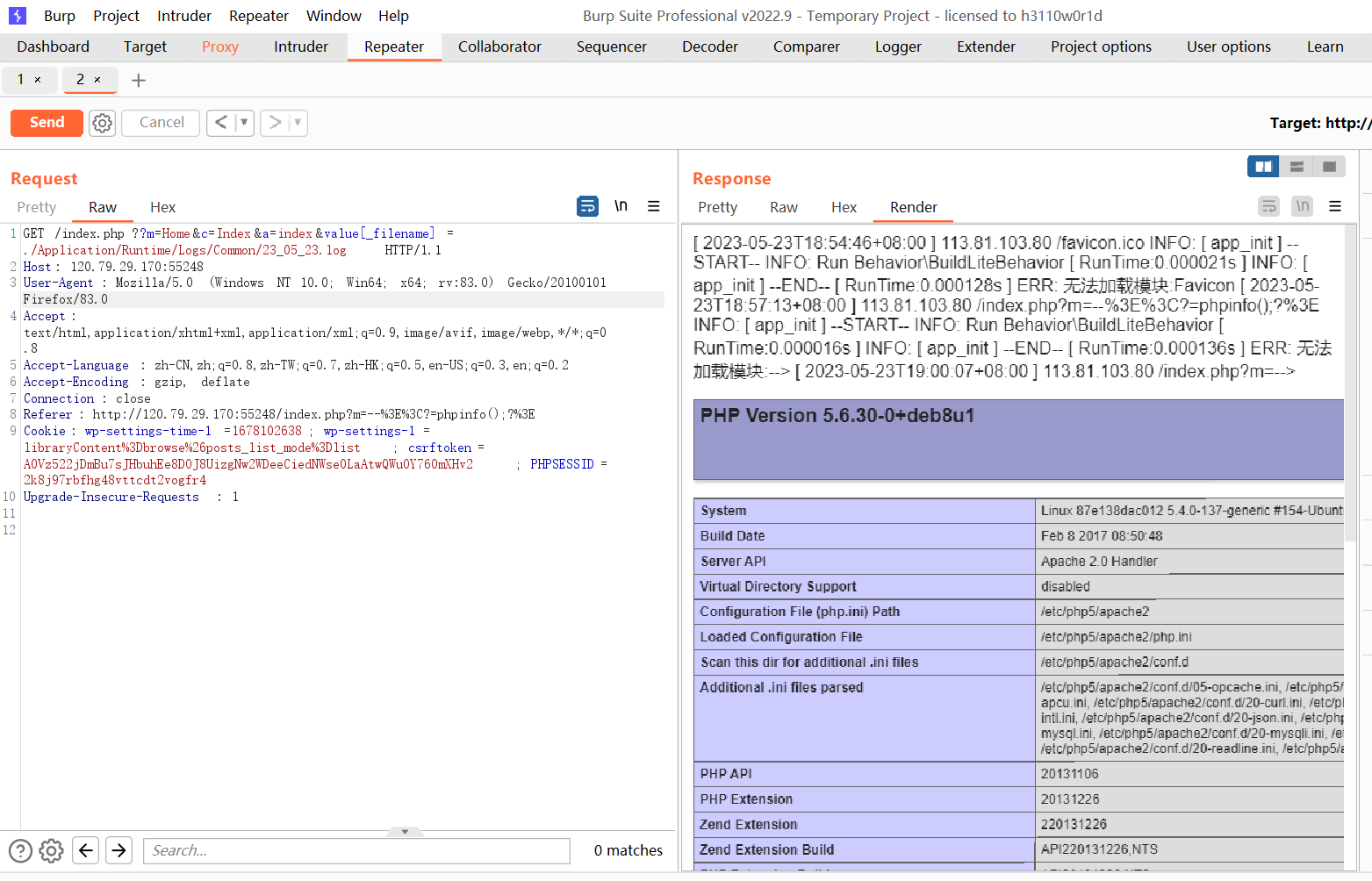Toggle non-printable characters in Request panel
The image size is (1372, 881).
point(621,206)
